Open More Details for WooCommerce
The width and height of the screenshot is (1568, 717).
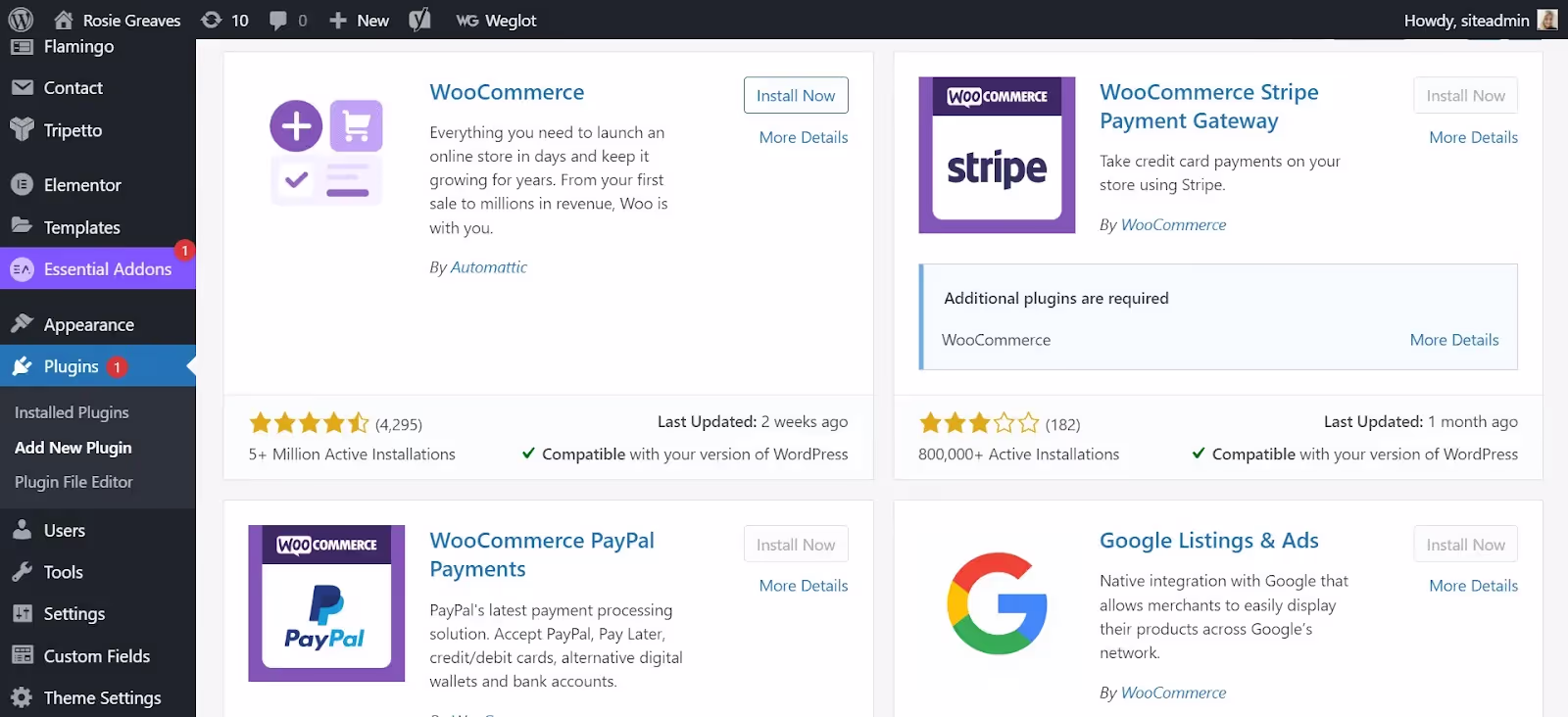[804, 137]
